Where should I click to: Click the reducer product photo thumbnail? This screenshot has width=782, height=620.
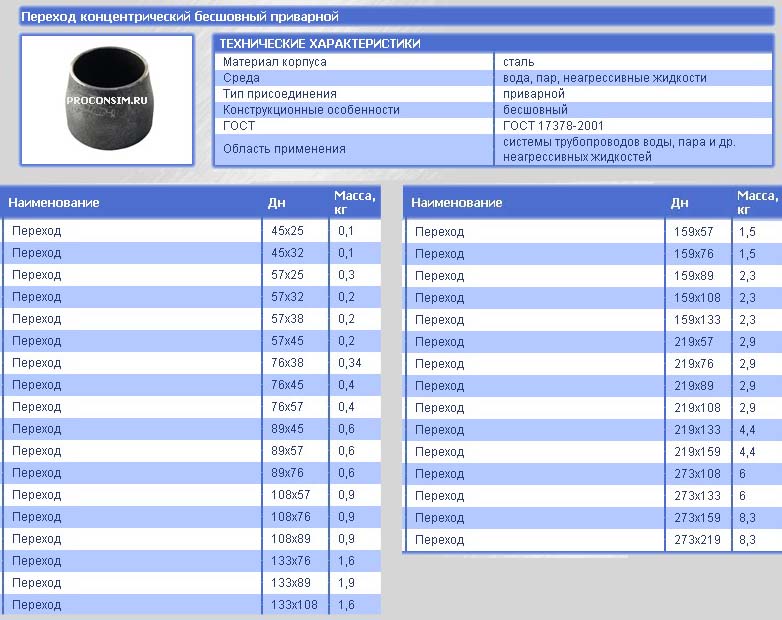(x=107, y=99)
